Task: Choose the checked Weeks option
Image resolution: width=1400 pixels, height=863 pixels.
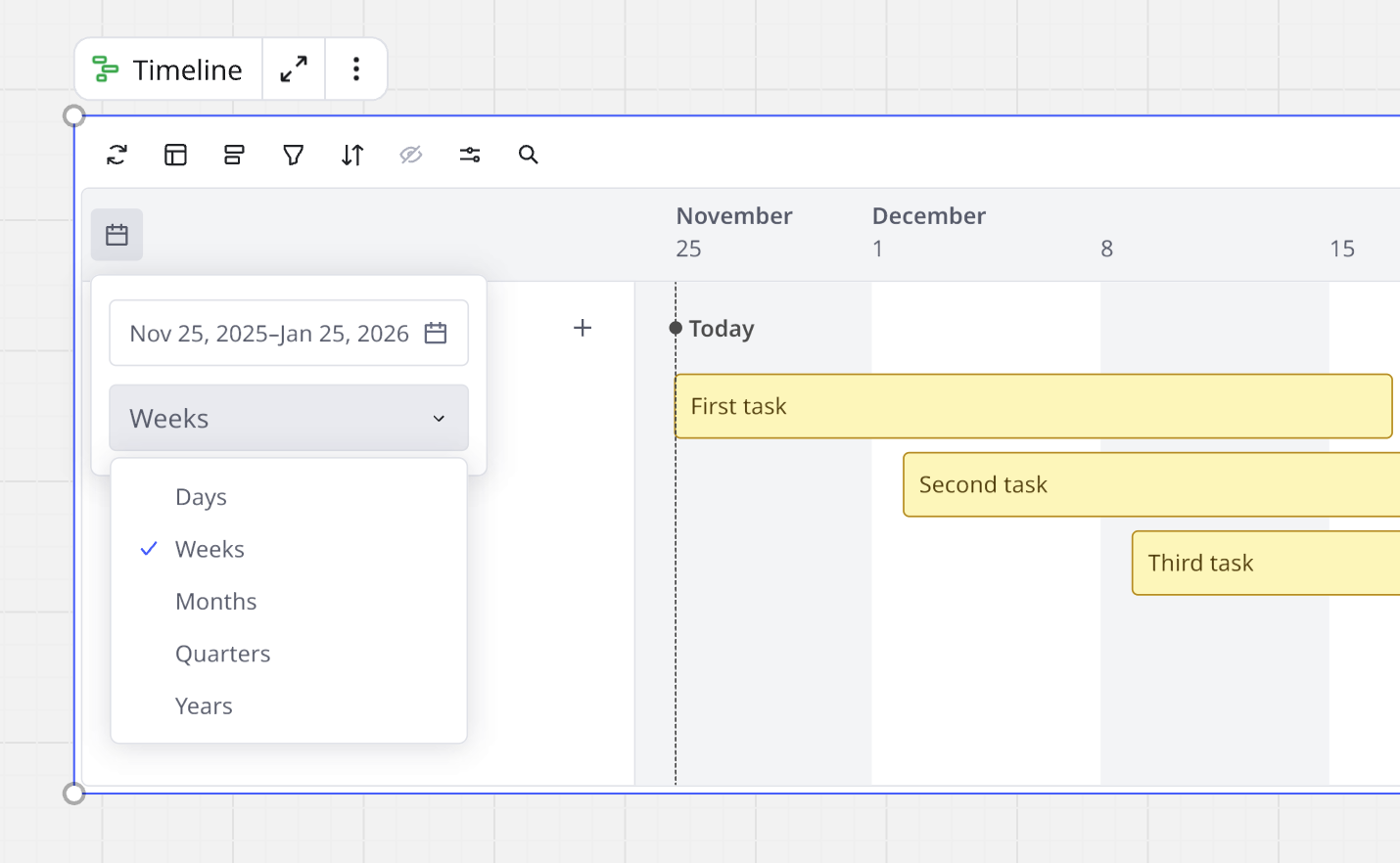Action: (x=210, y=550)
